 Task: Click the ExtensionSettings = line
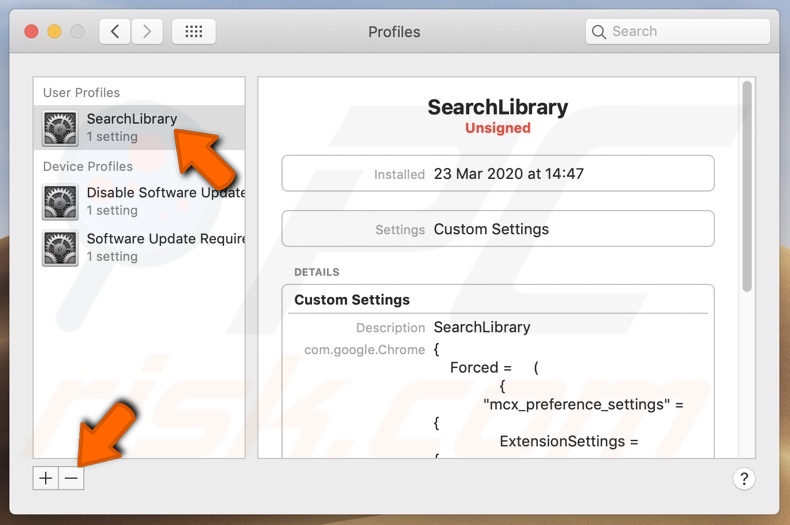point(569,441)
